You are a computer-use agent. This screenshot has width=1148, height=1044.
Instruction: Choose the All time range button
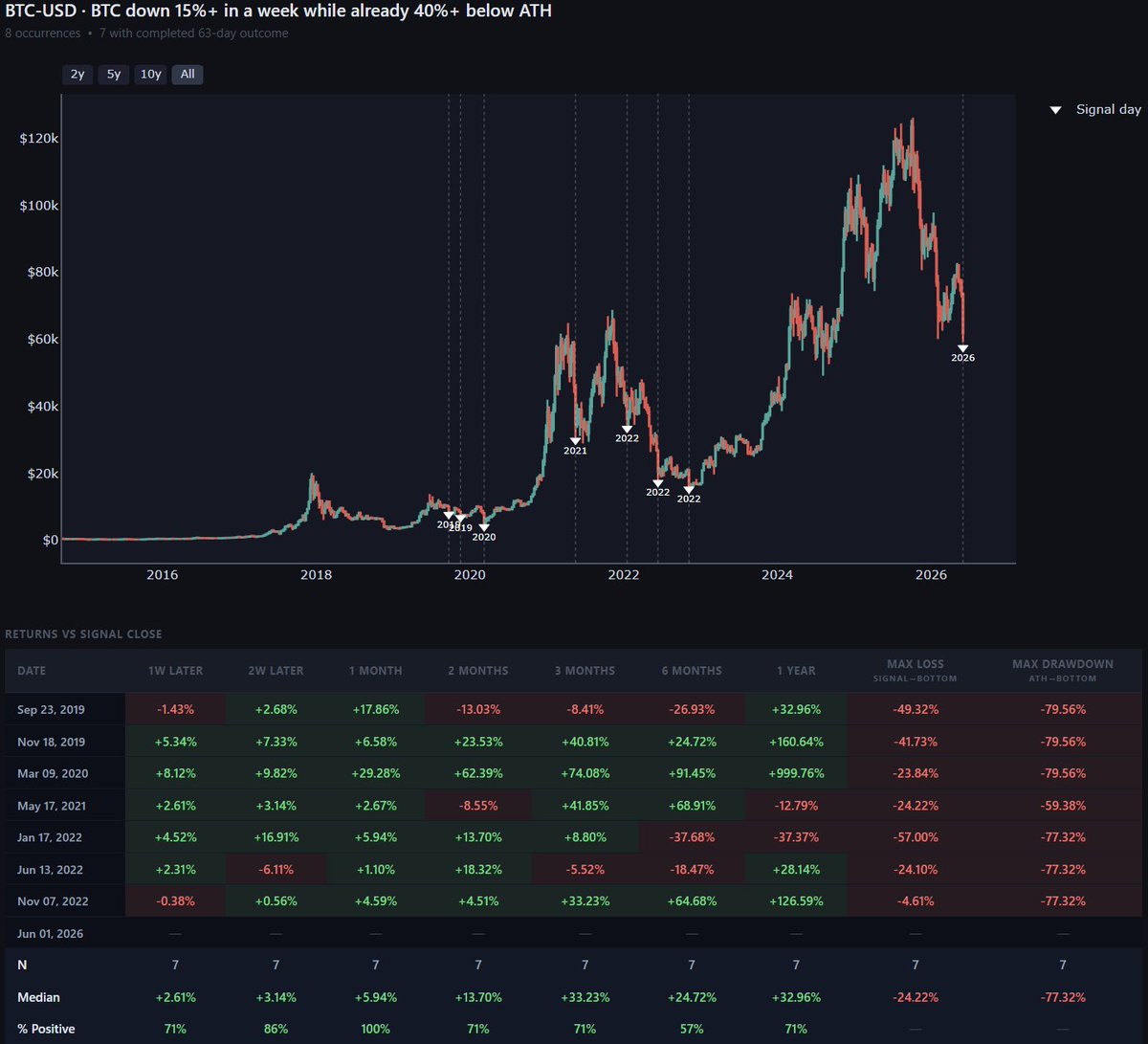[x=188, y=74]
